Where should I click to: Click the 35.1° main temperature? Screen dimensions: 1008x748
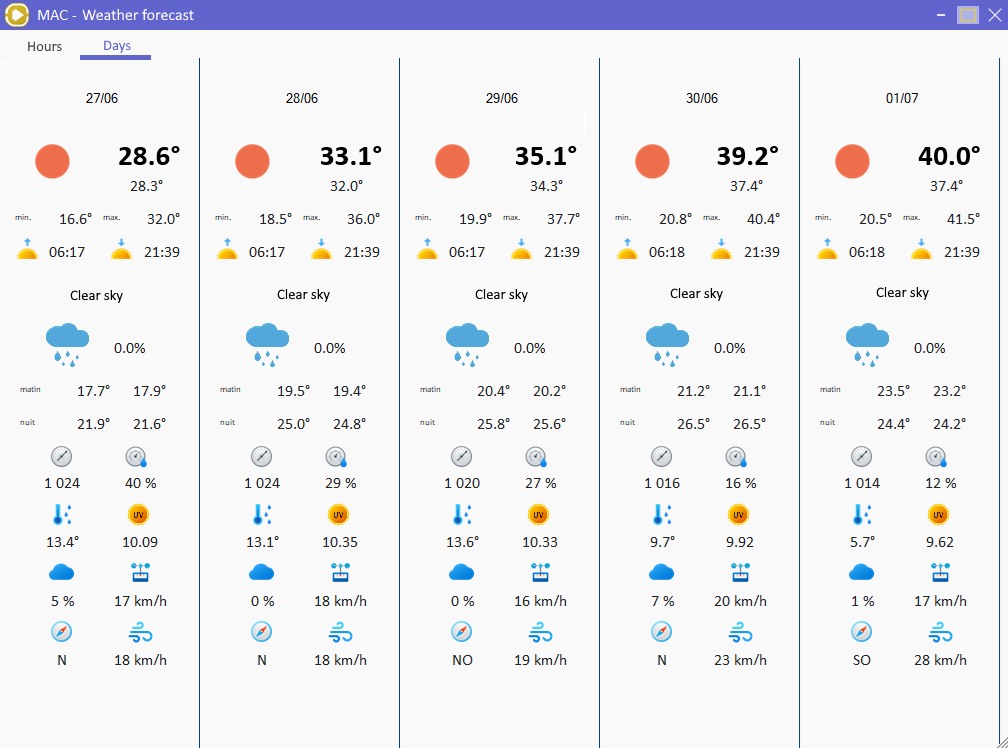(546, 156)
